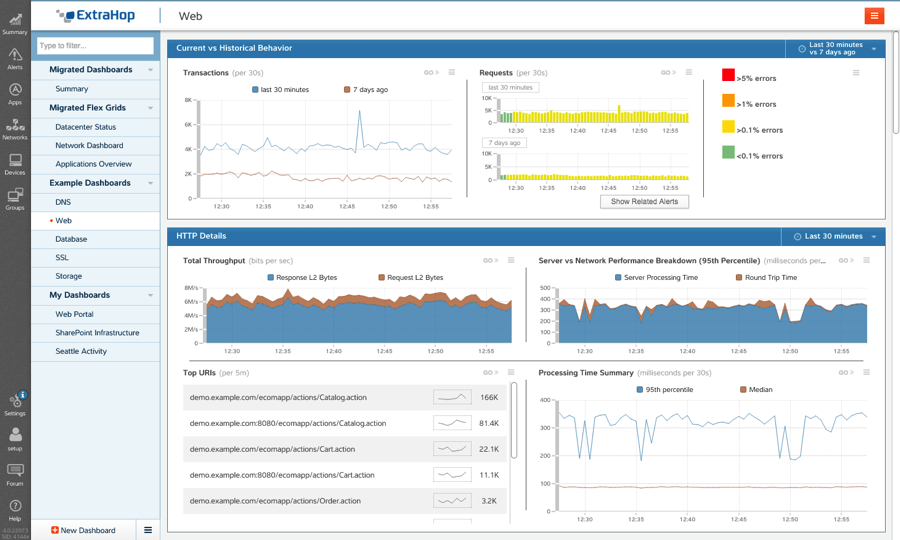Collapse the My Dashboards group

(151, 295)
